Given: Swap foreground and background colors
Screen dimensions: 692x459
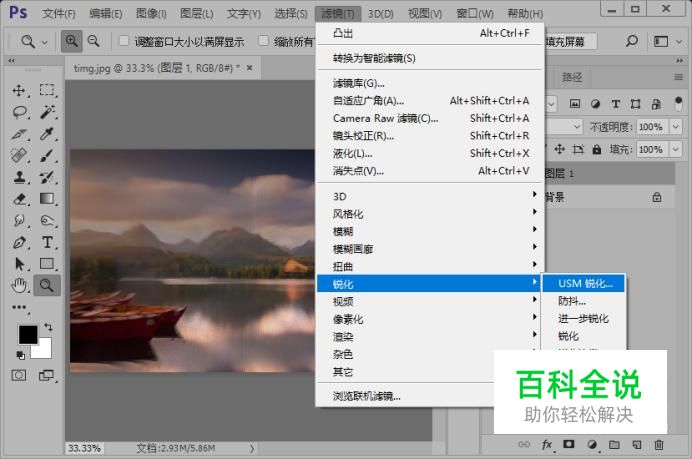Looking at the screenshot, I should point(48,327).
